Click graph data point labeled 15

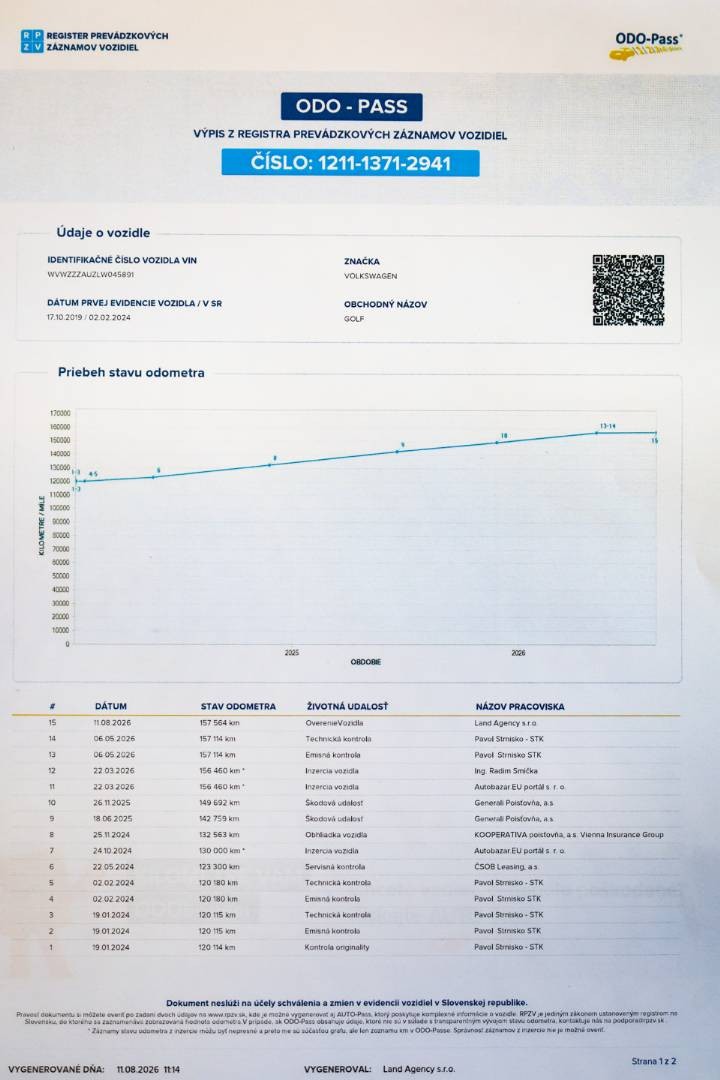tap(656, 433)
